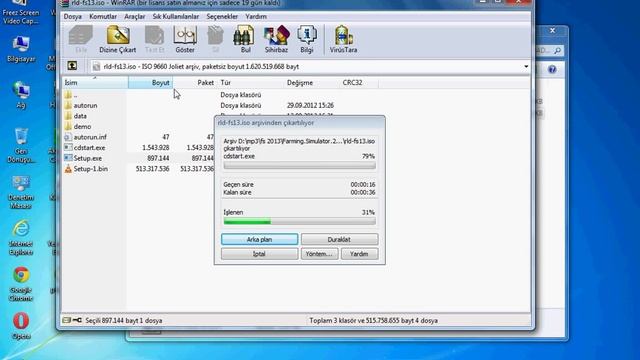This screenshot has width=640, height=360.
Task: Open Freez Screen Video Capture icon
Action: pos(21,12)
